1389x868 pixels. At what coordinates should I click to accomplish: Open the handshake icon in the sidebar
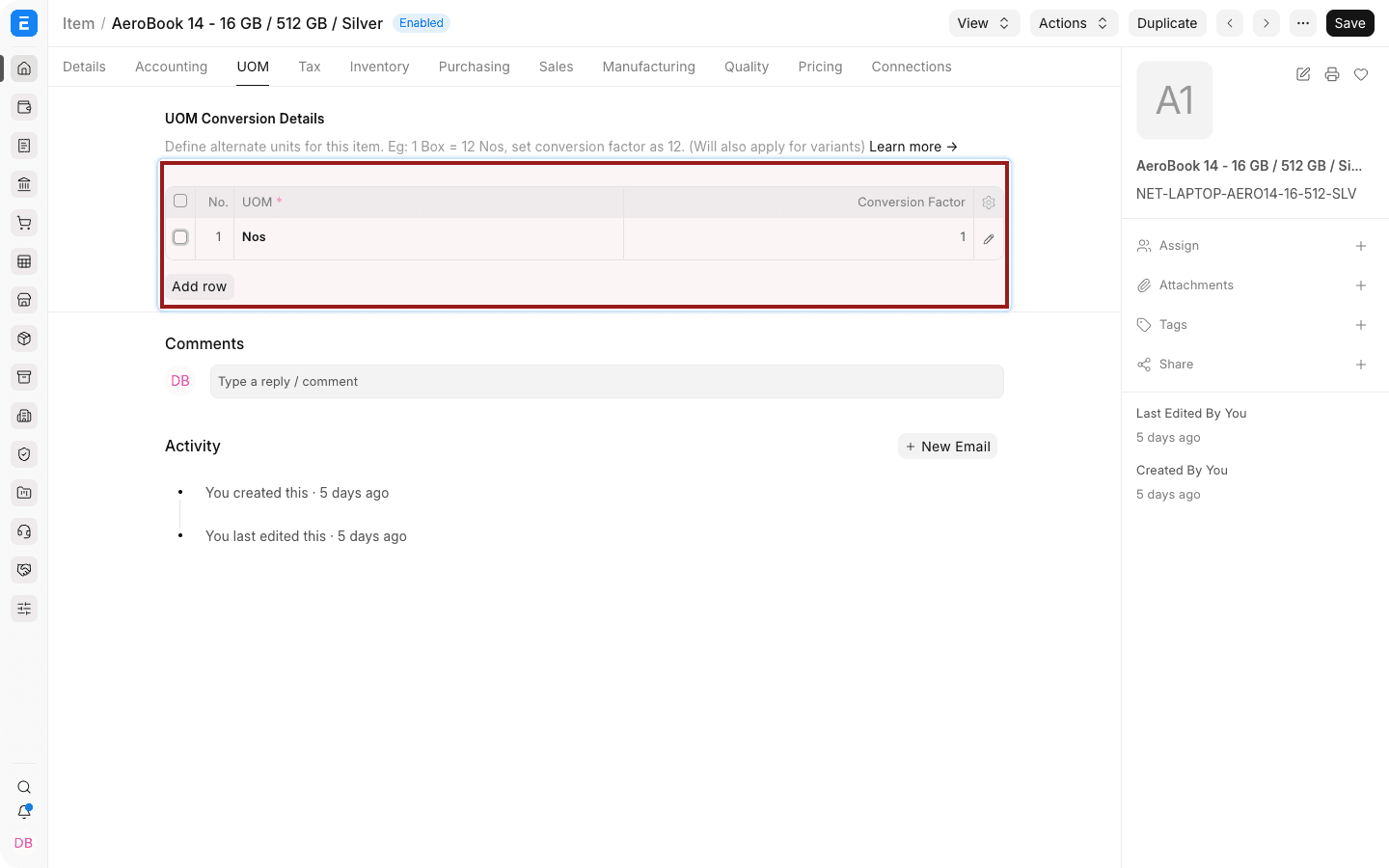(x=24, y=570)
